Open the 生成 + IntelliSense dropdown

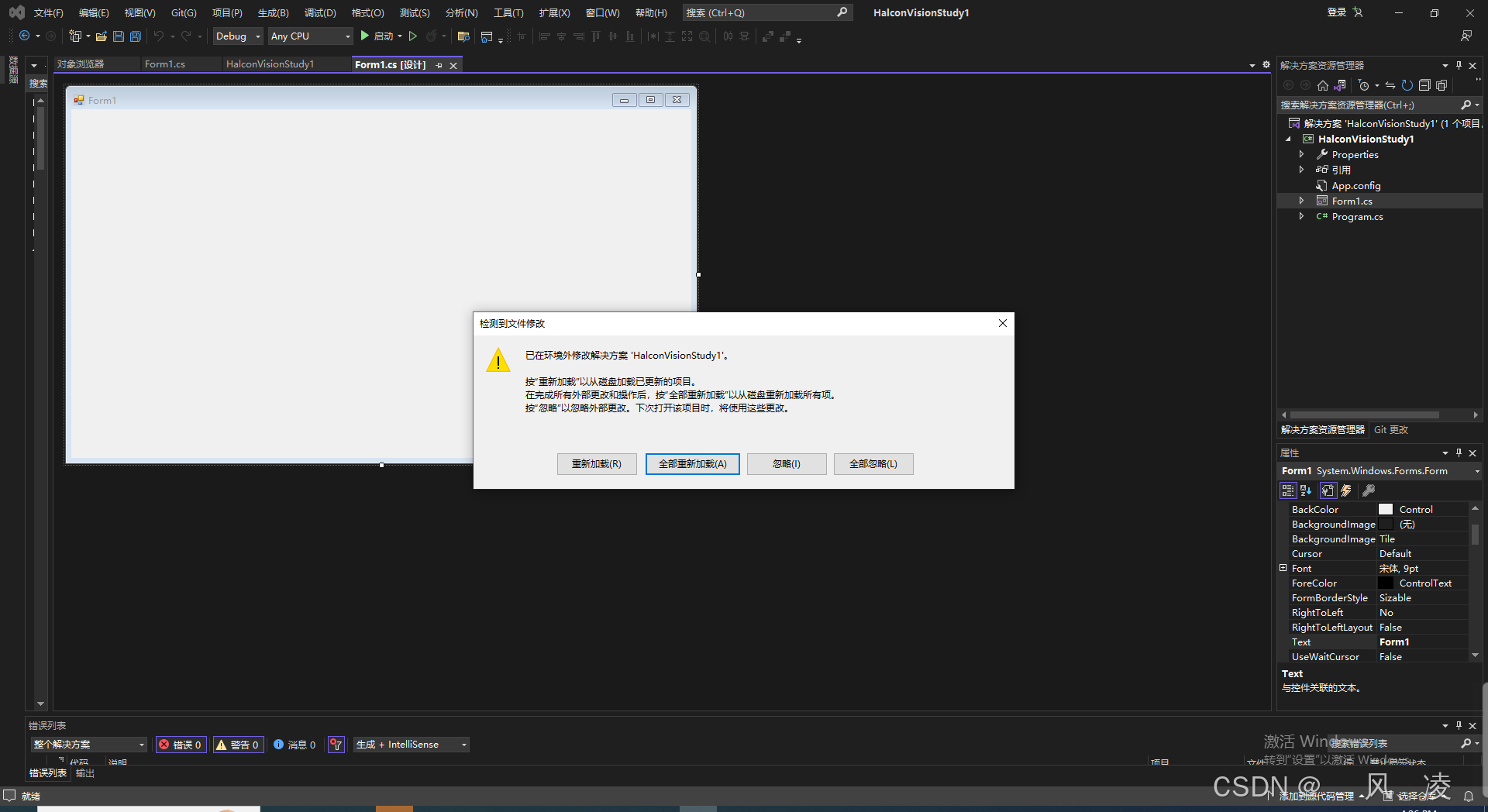pyautogui.click(x=412, y=745)
